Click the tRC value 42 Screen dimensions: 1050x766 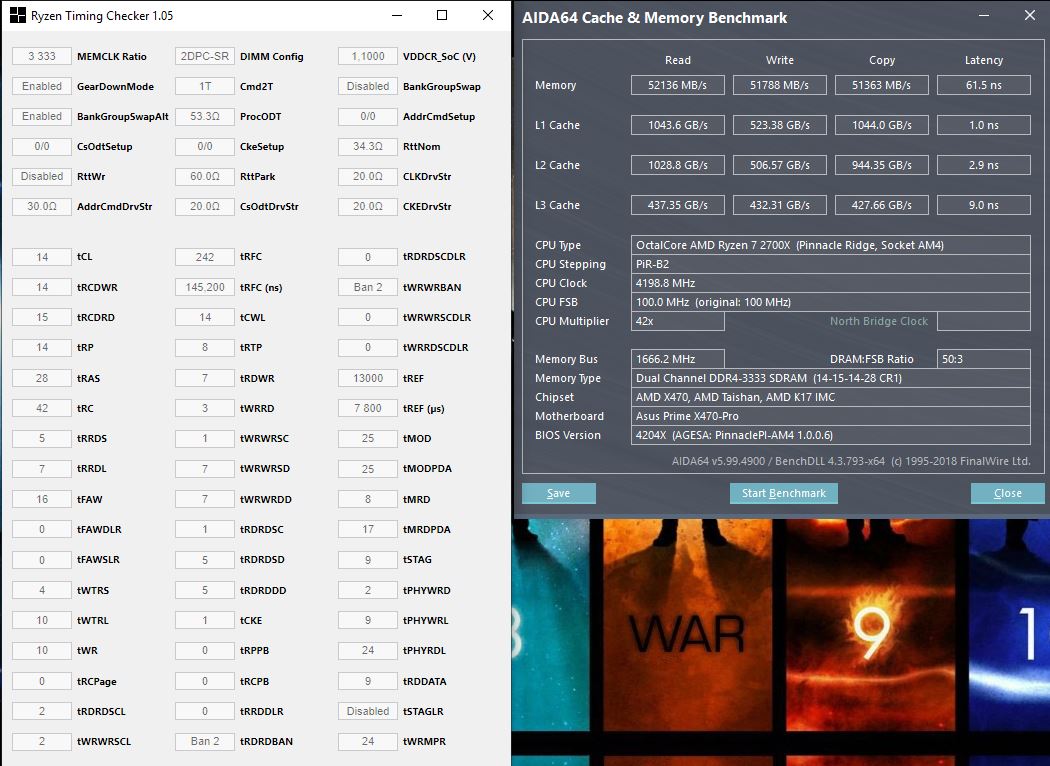(x=42, y=408)
